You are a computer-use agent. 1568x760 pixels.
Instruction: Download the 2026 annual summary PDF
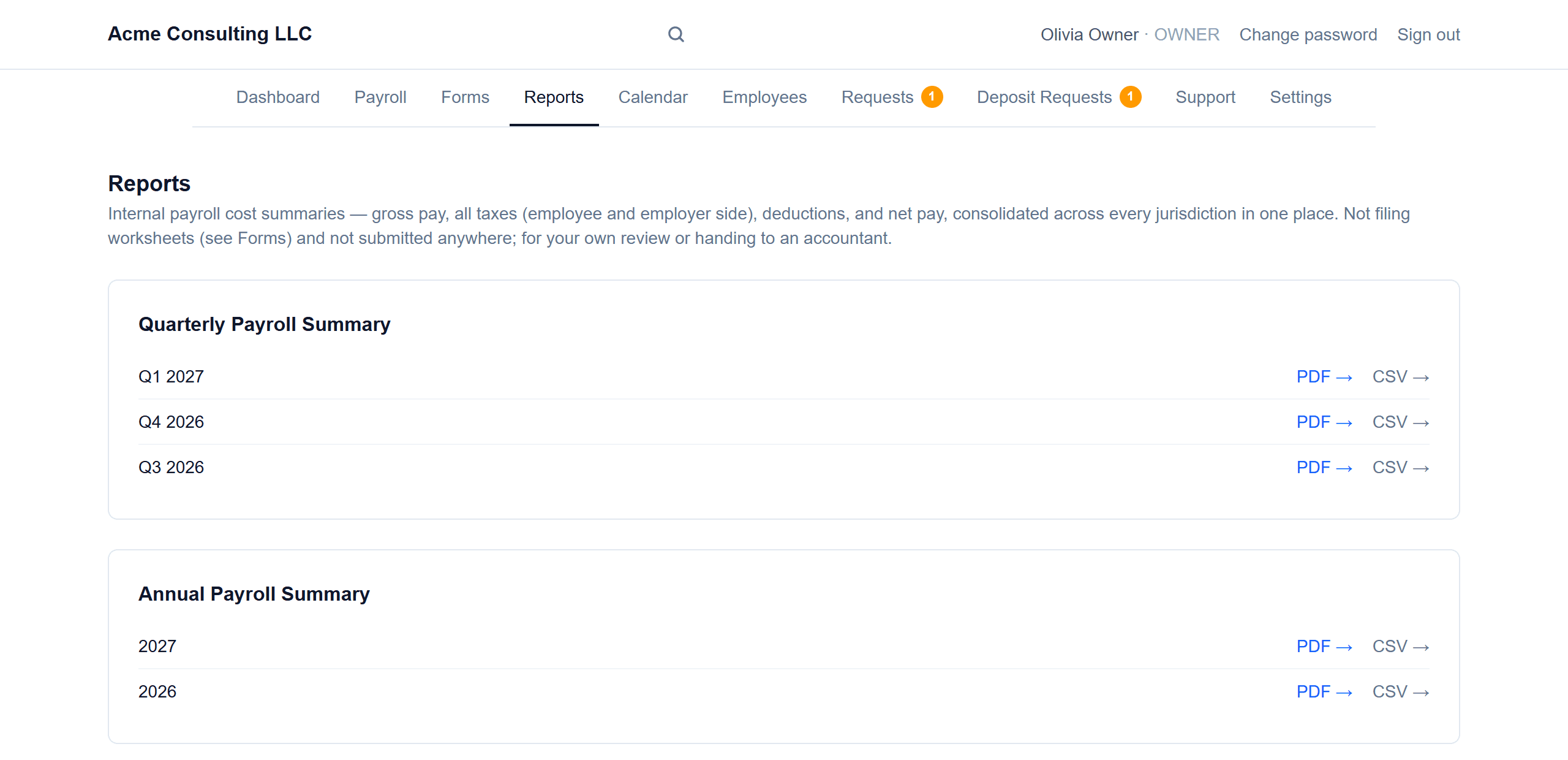pos(1324,691)
